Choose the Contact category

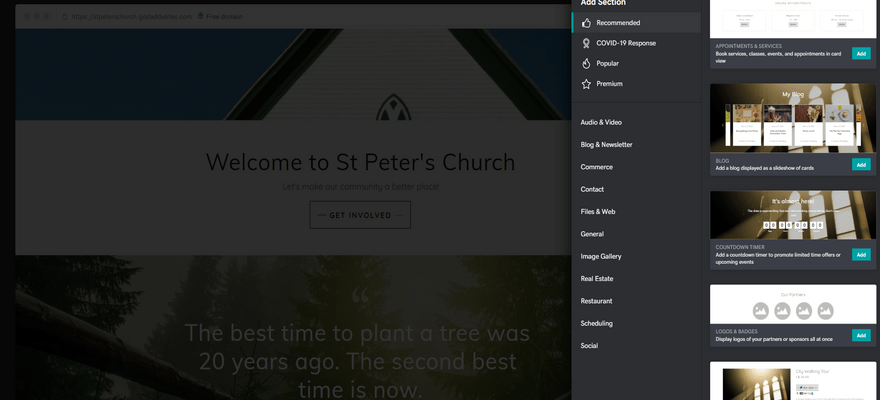592,190
